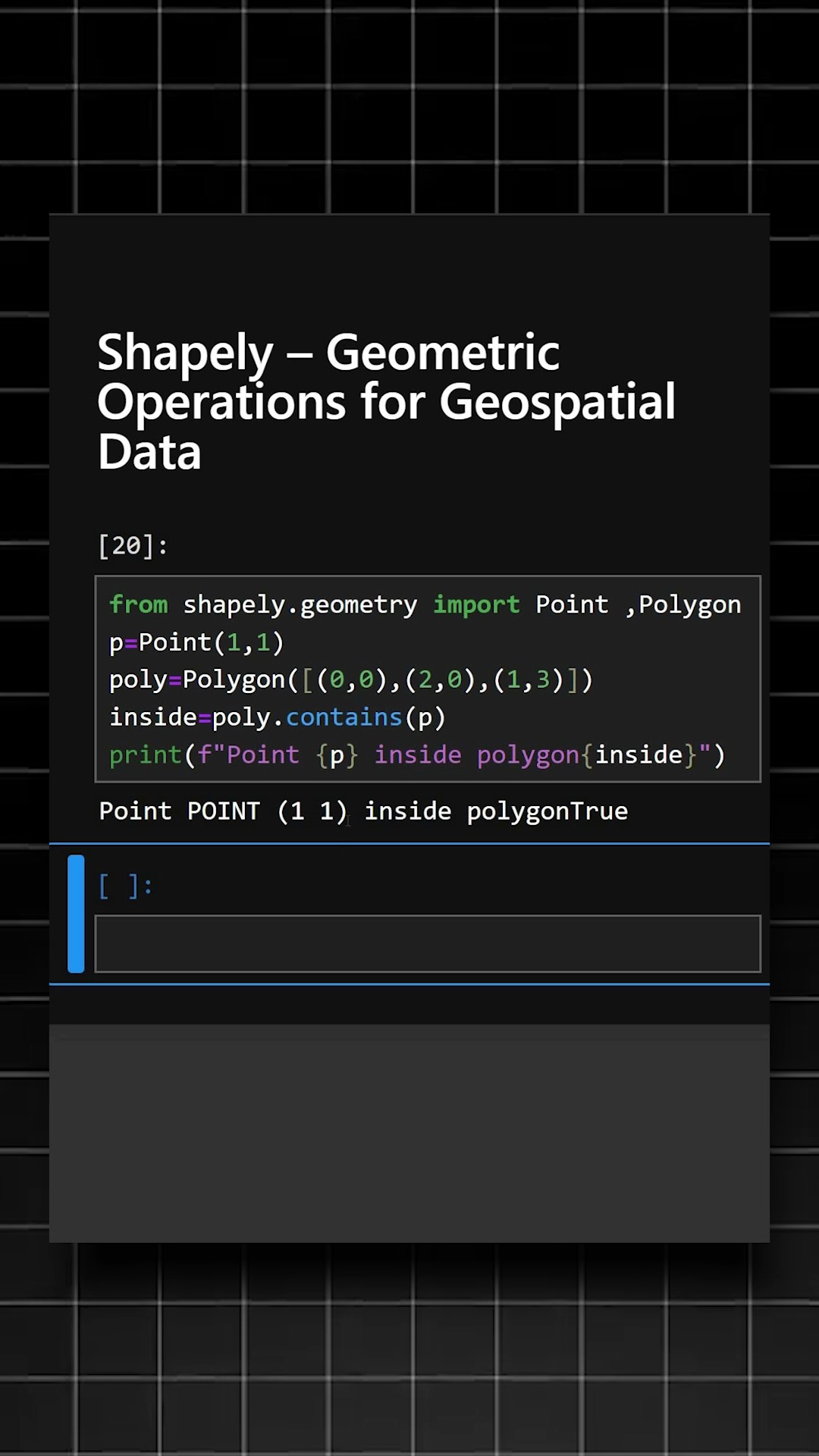Viewport: 819px width, 1456px height.
Task: Click the 'from shapely.geometry import' code line
Action: click(425, 604)
